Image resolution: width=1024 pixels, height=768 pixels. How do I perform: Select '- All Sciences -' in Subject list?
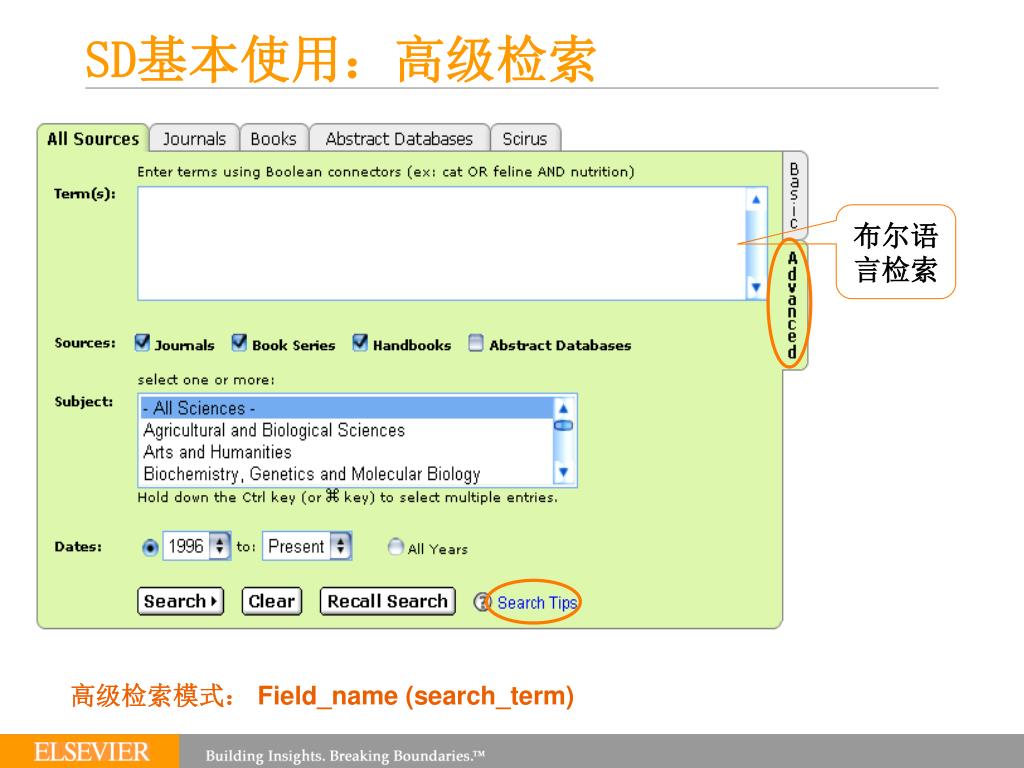pyautogui.click(x=347, y=408)
